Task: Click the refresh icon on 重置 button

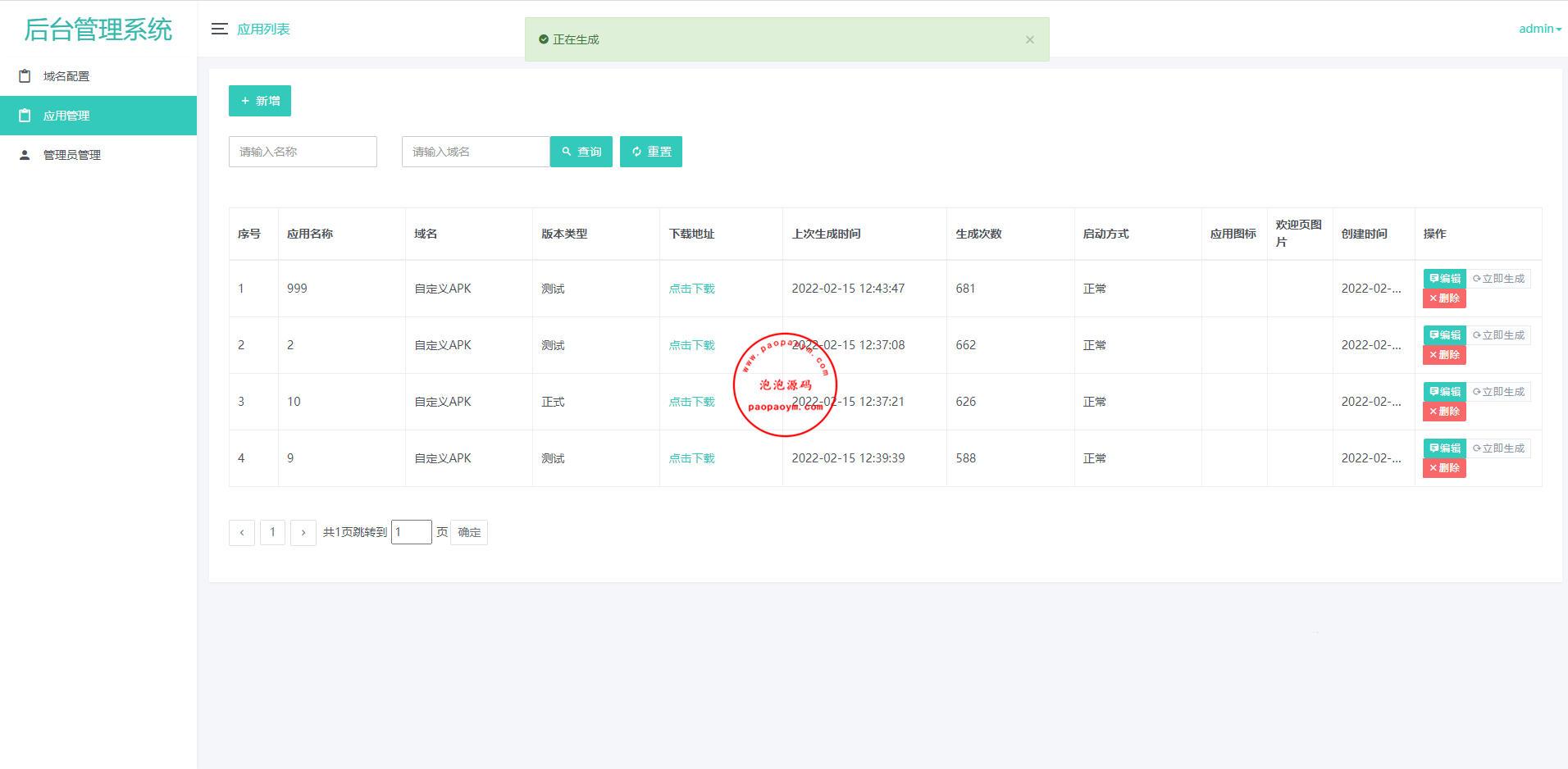Action: click(636, 151)
